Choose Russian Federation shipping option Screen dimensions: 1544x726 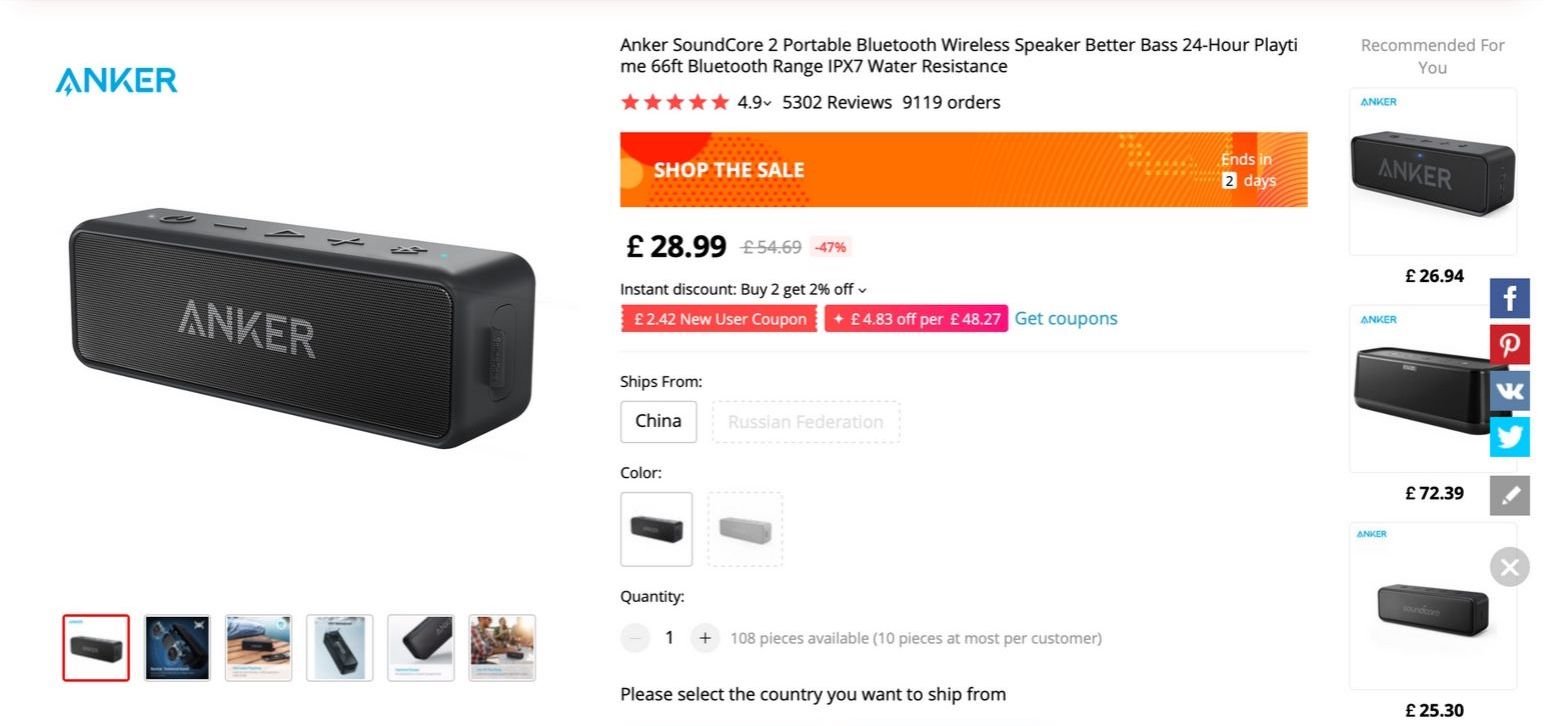pyautogui.click(x=806, y=421)
